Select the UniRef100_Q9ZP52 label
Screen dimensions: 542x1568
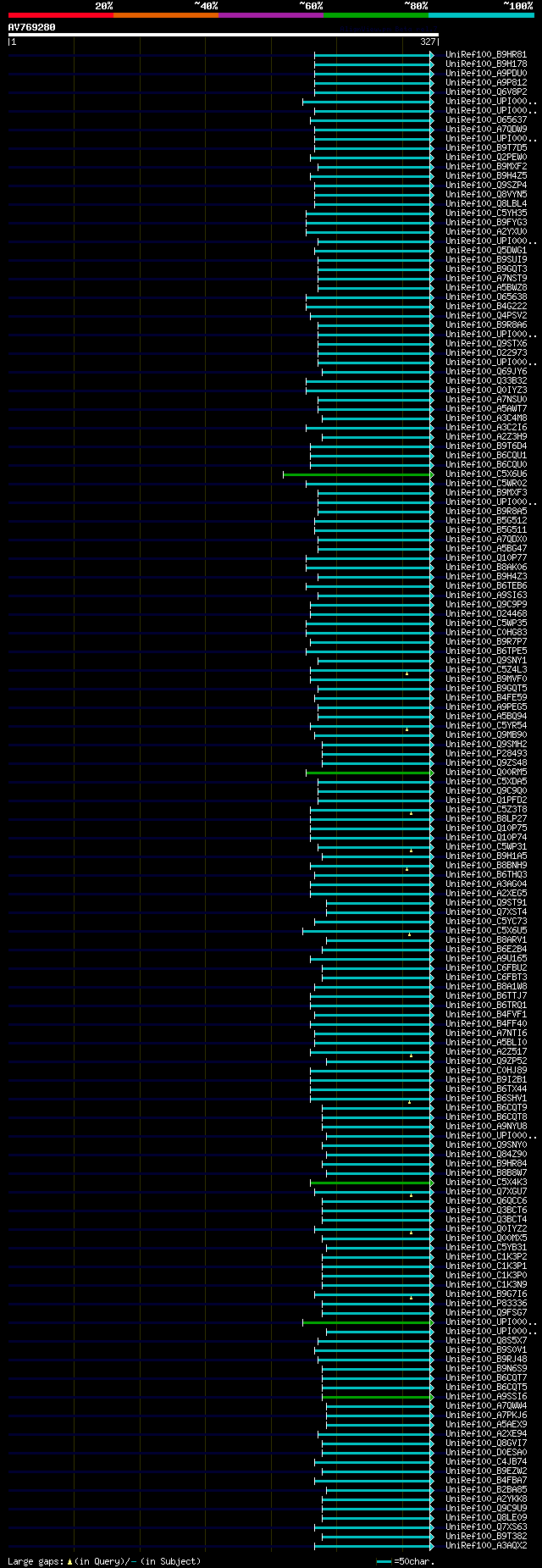[x=486, y=1061]
